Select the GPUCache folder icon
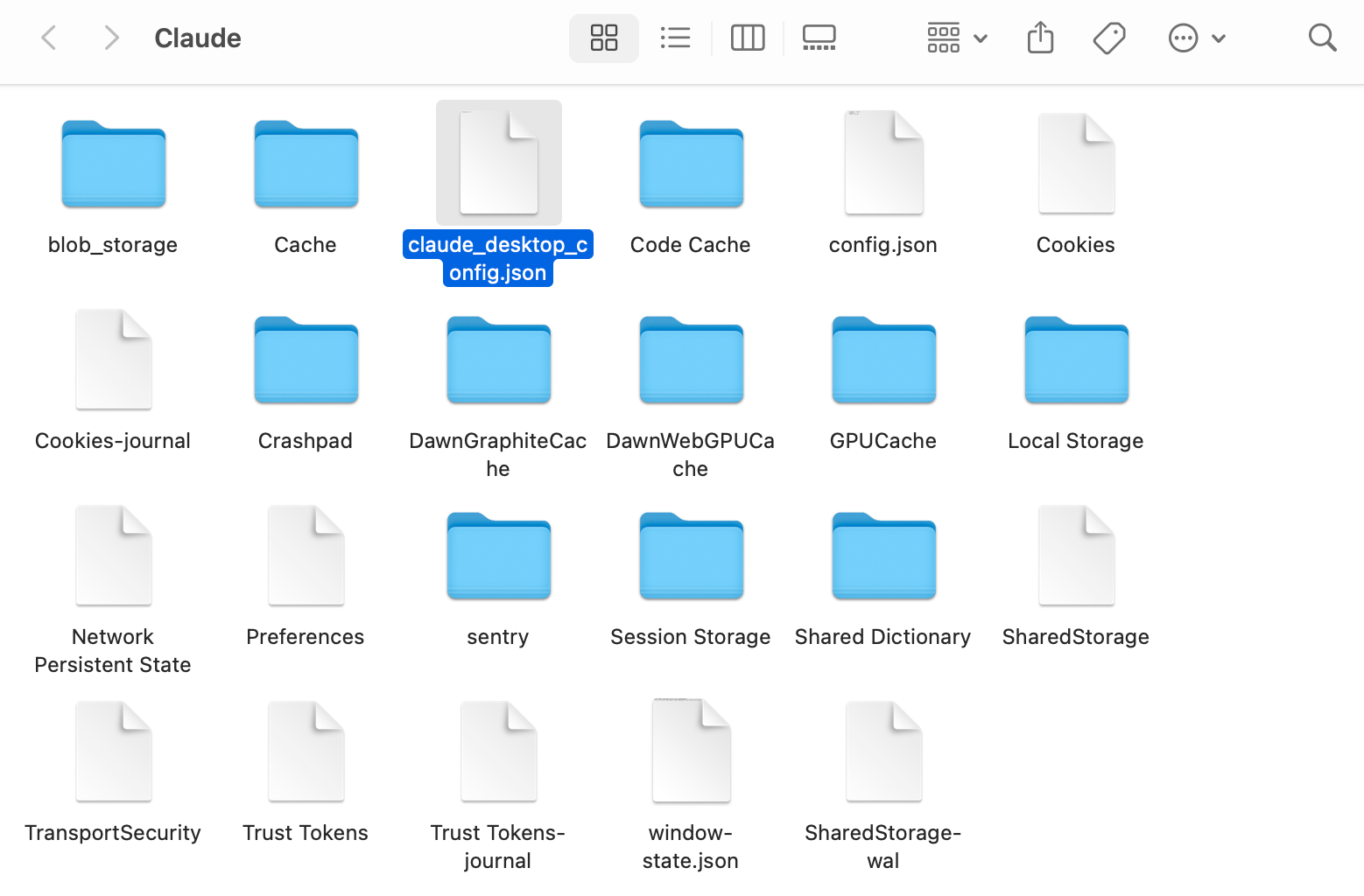The image size is (1364, 896). point(884,360)
